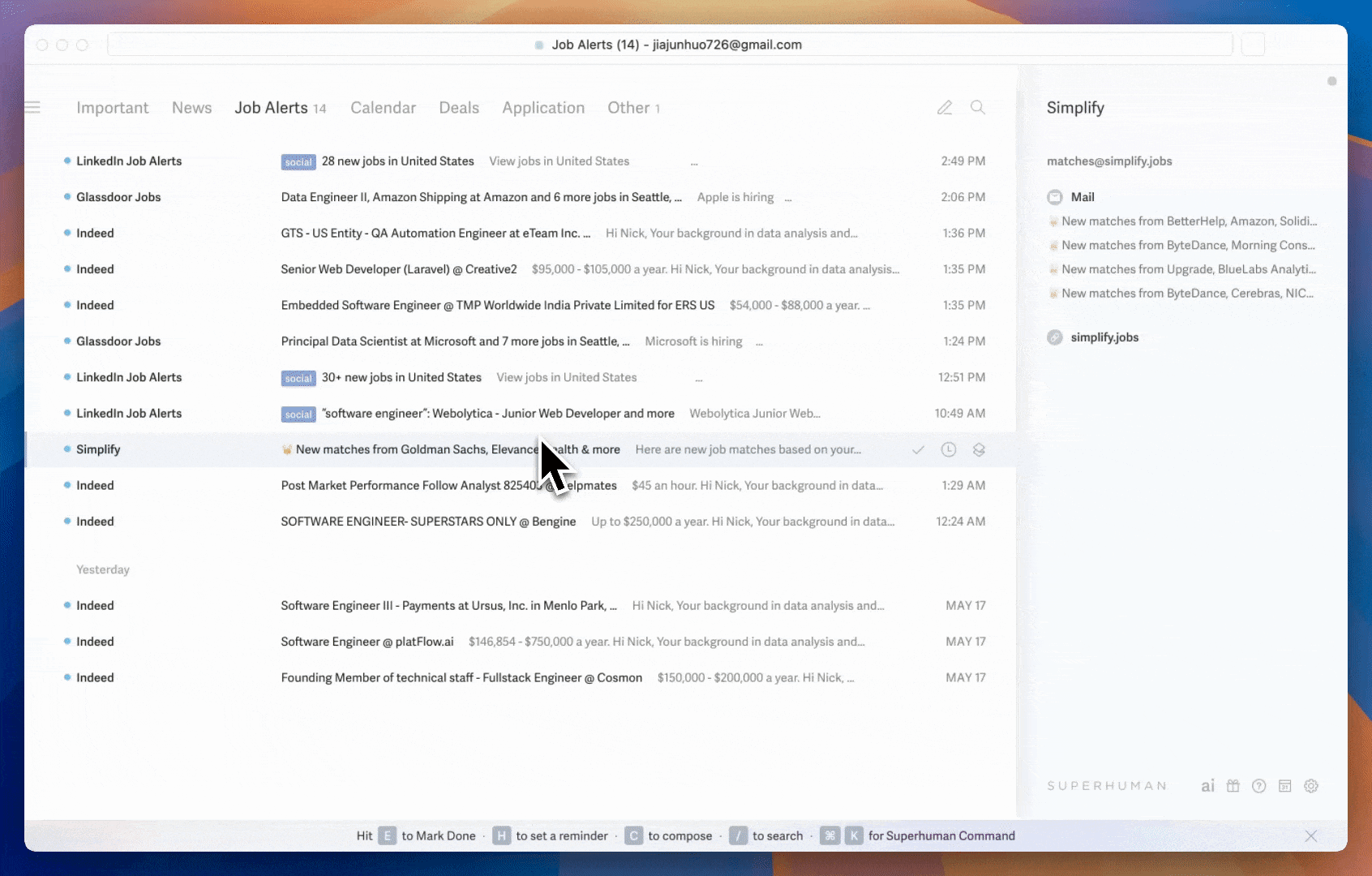
Task: Set a reminder using the clock icon
Action: tap(948, 449)
